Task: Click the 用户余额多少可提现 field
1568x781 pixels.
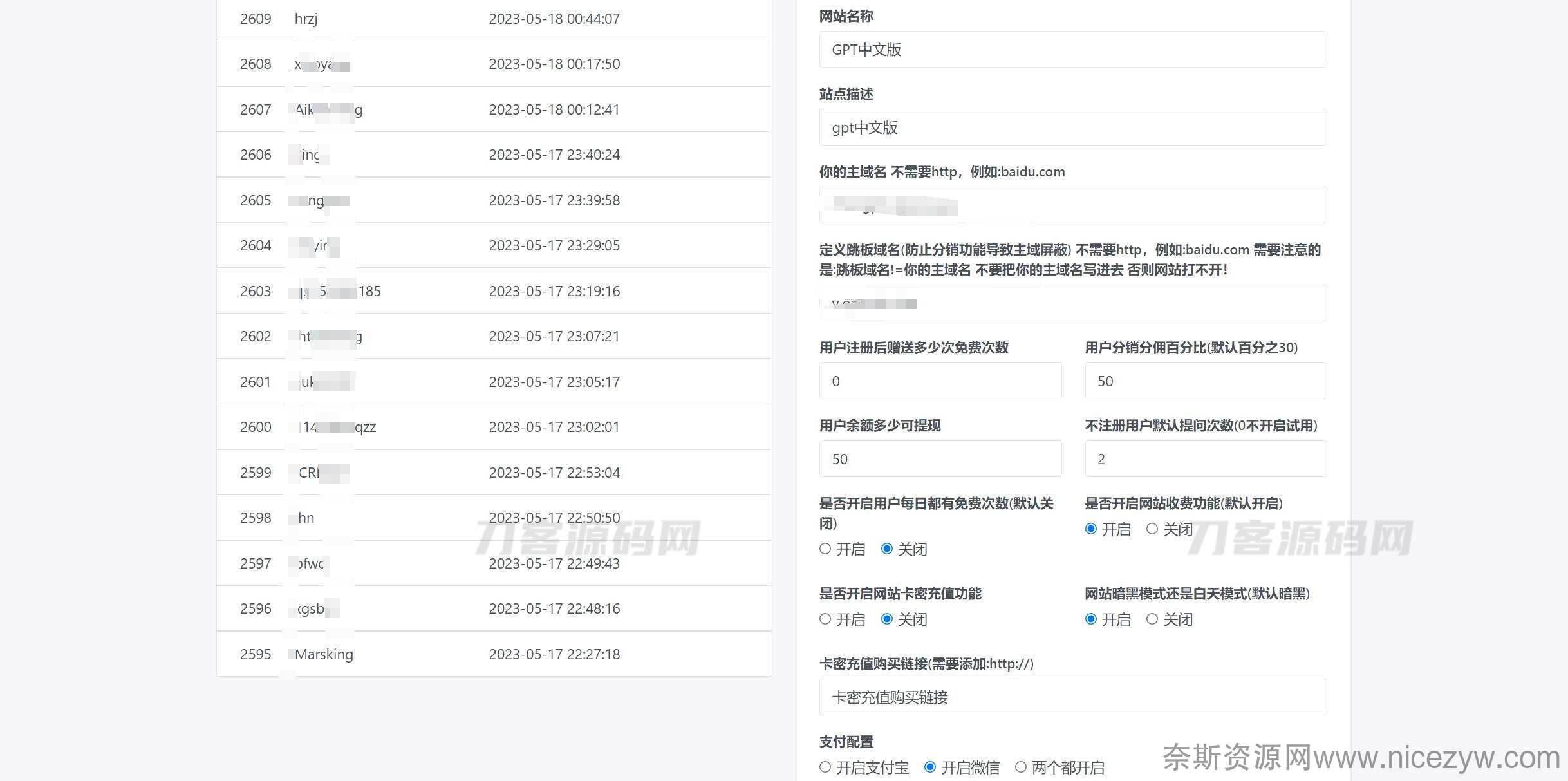Action: tap(940, 459)
